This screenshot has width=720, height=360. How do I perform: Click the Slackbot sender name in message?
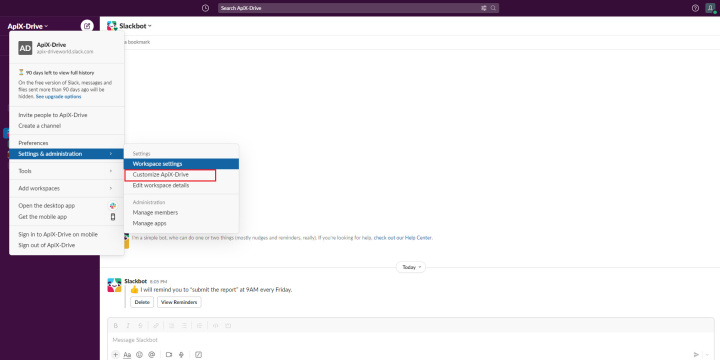135,281
